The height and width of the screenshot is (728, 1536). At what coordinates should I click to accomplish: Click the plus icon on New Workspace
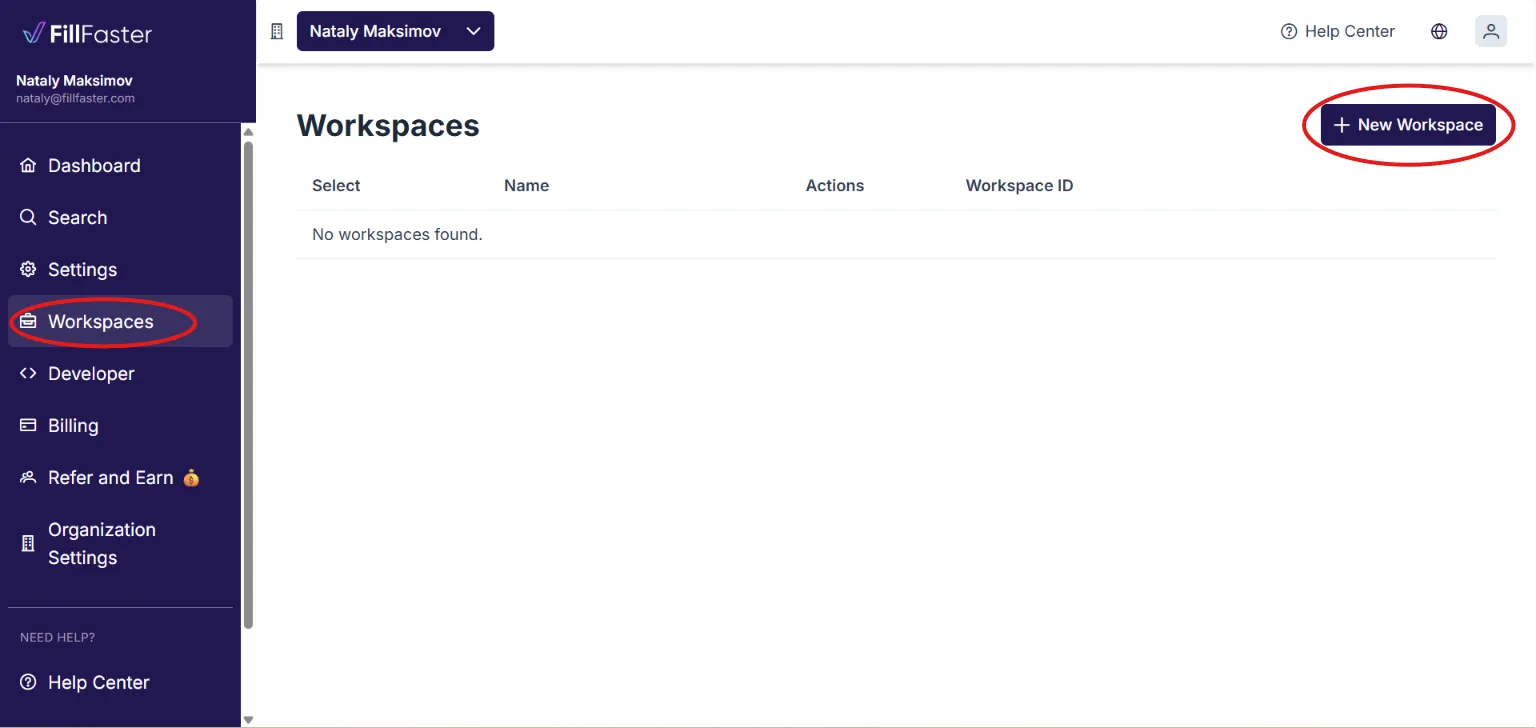click(x=1342, y=125)
